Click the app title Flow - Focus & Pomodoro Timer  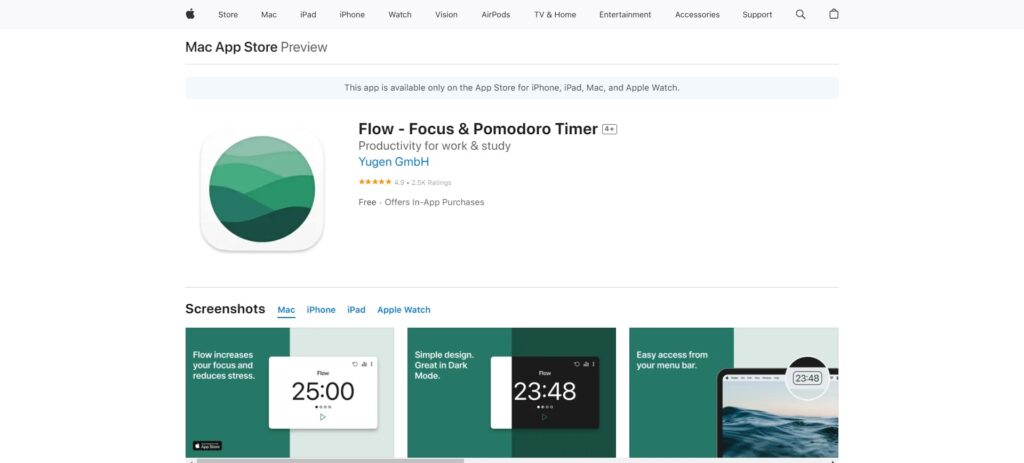pyautogui.click(x=478, y=129)
